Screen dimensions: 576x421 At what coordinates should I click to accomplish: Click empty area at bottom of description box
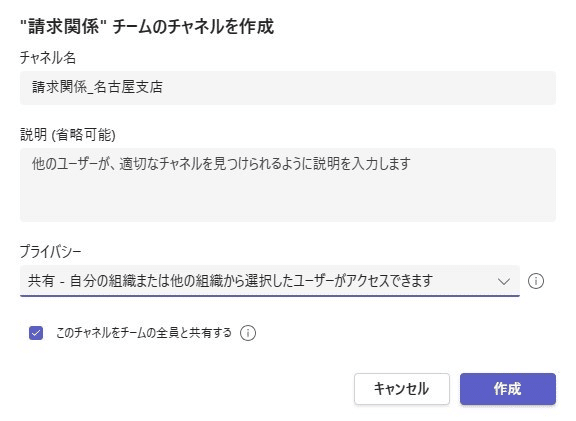(x=288, y=206)
